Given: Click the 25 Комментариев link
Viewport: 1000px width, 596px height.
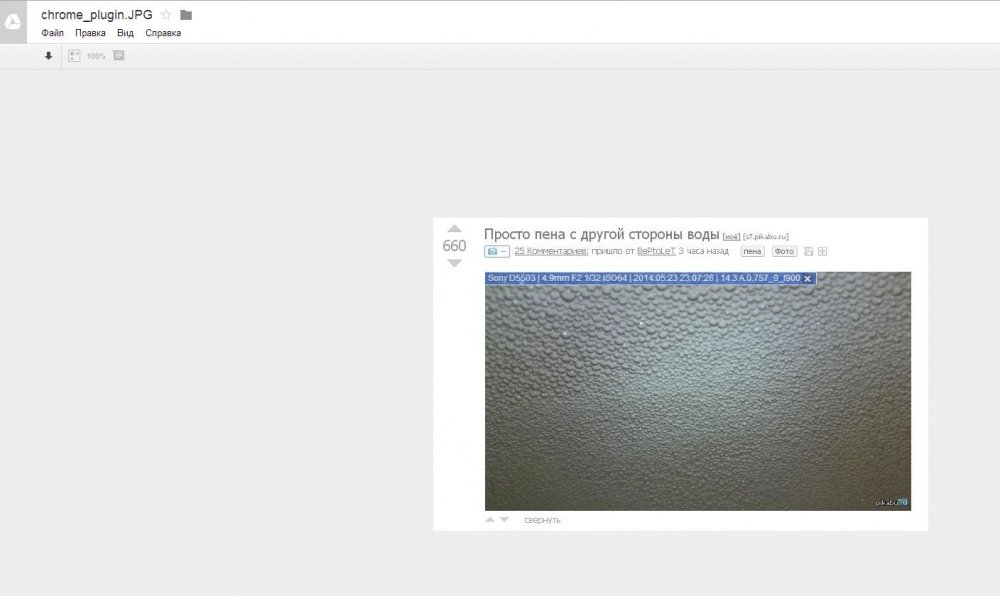Looking at the screenshot, I should click(x=550, y=251).
